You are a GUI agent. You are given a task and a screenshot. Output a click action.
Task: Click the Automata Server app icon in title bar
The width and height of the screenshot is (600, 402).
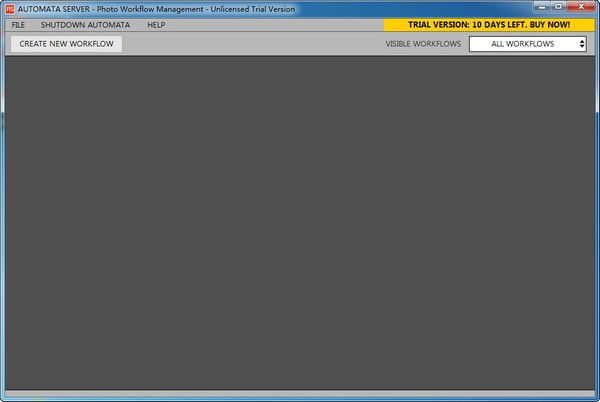9,8
